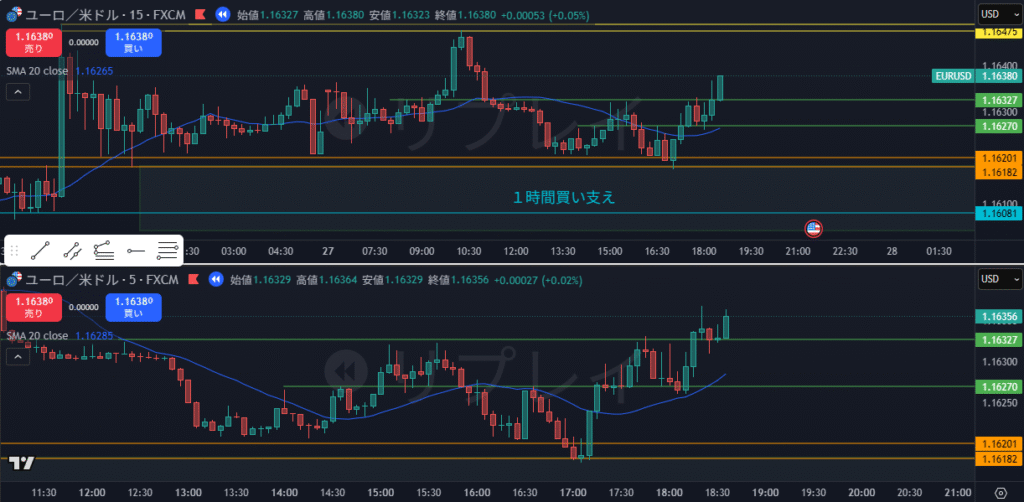Image resolution: width=1024 pixels, height=502 pixels.
Task: Open the USD currency dropdown on the top chart
Action: pyautogui.click(x=997, y=14)
